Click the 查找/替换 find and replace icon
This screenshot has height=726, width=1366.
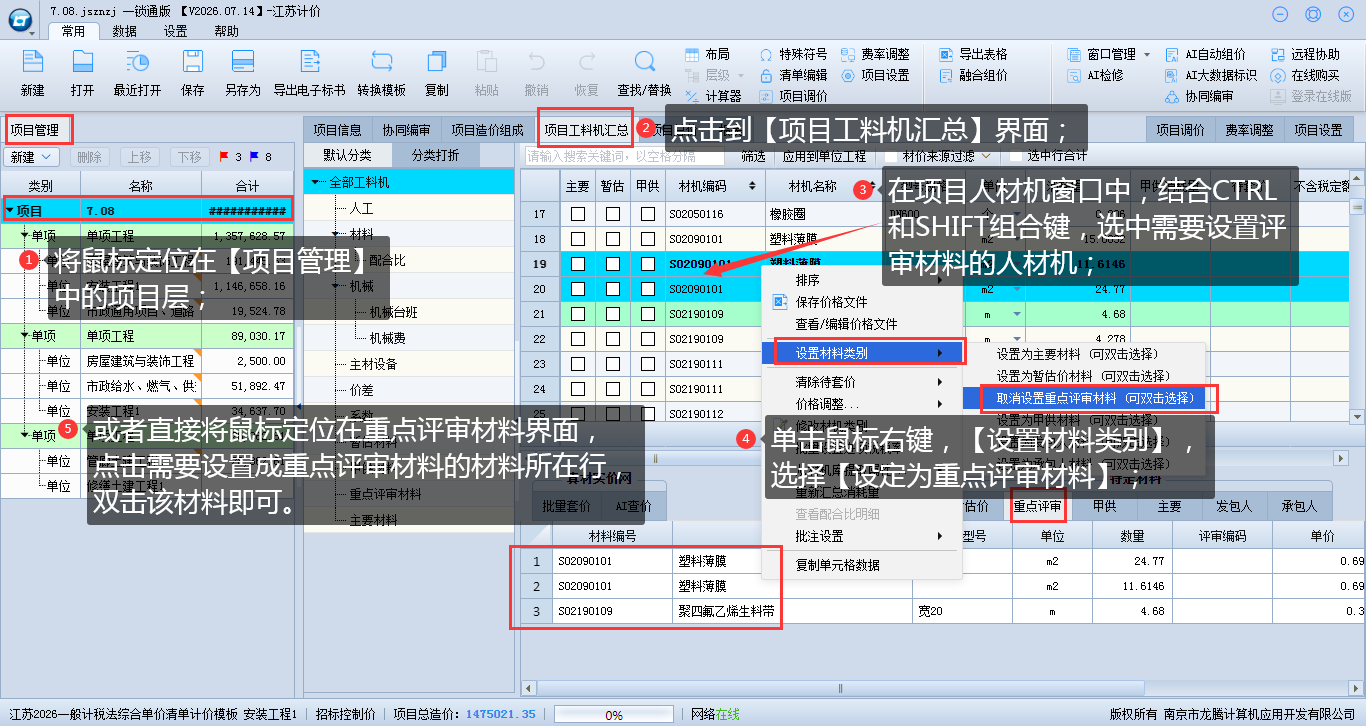[x=644, y=62]
